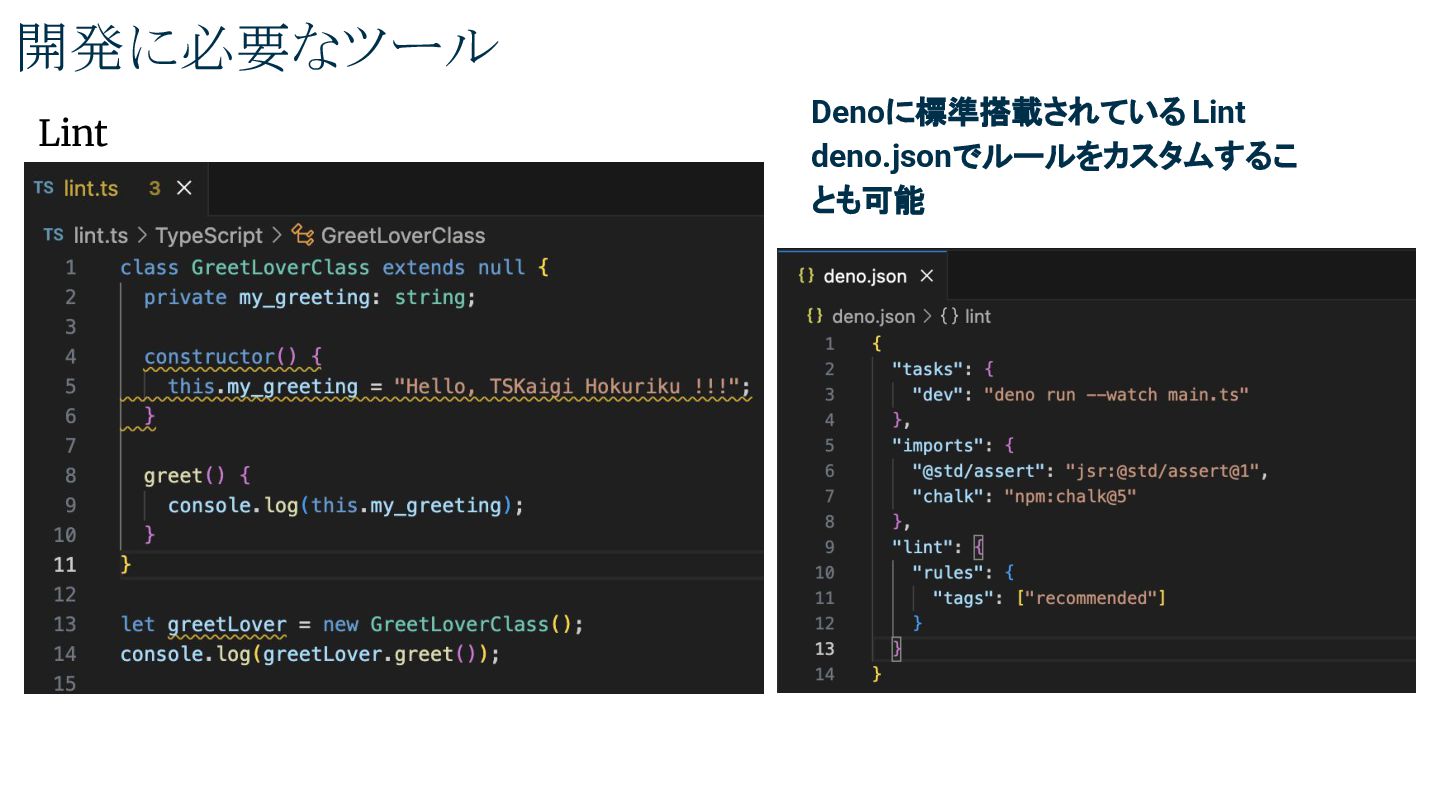Click line number 13 in deno.json gutter
The width and height of the screenshot is (1440, 810).
(x=824, y=649)
